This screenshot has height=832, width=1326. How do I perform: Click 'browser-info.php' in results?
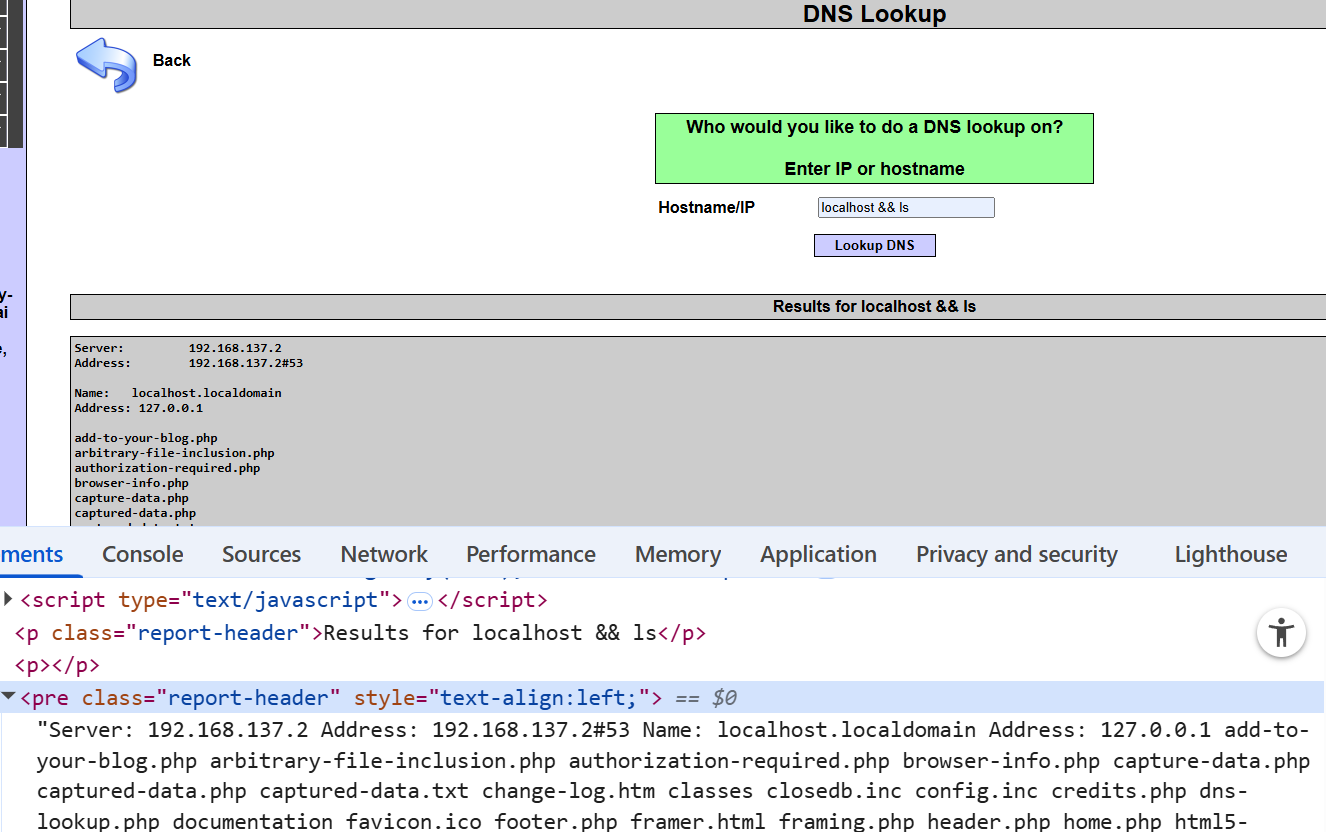click(x=131, y=483)
